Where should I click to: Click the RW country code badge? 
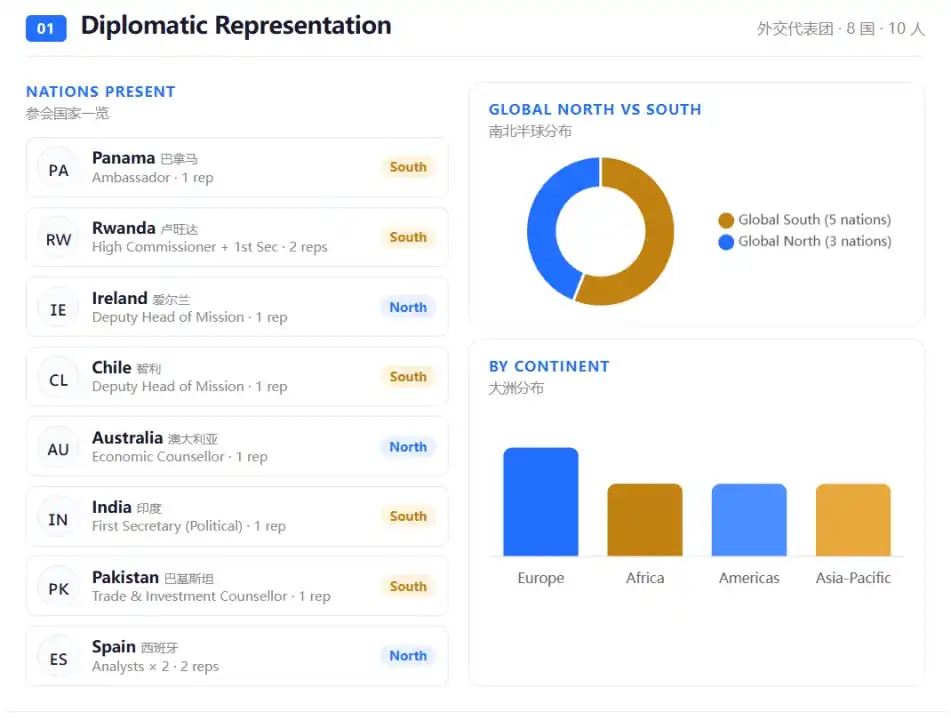tap(58, 240)
